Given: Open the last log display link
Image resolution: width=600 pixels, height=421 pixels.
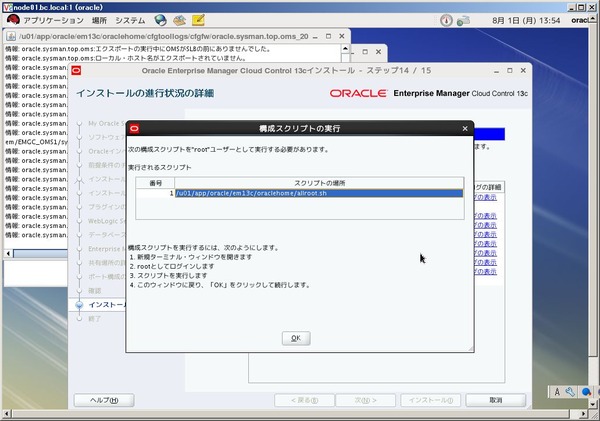Looking at the screenshot, I should click(485, 271).
